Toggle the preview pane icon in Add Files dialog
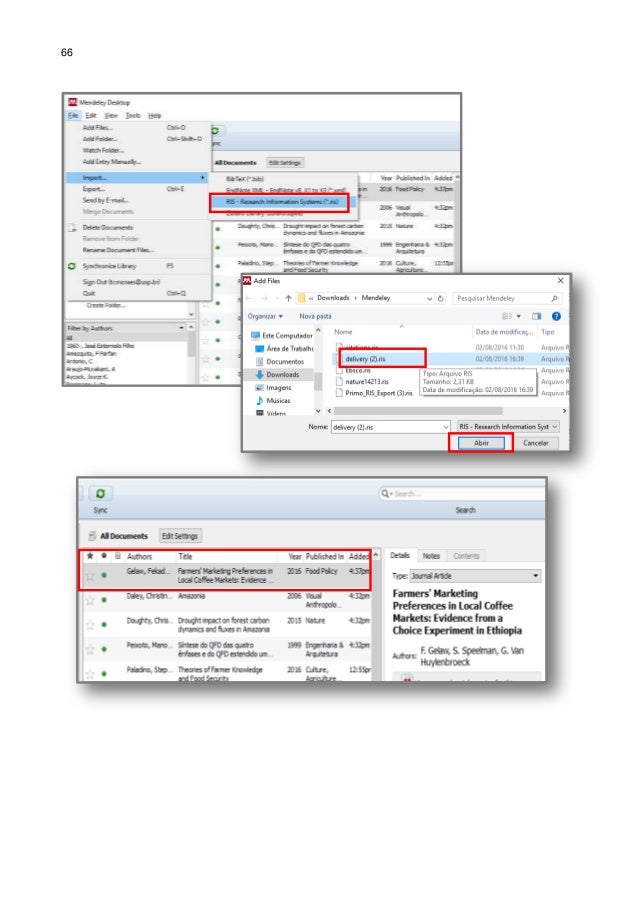 coord(537,316)
